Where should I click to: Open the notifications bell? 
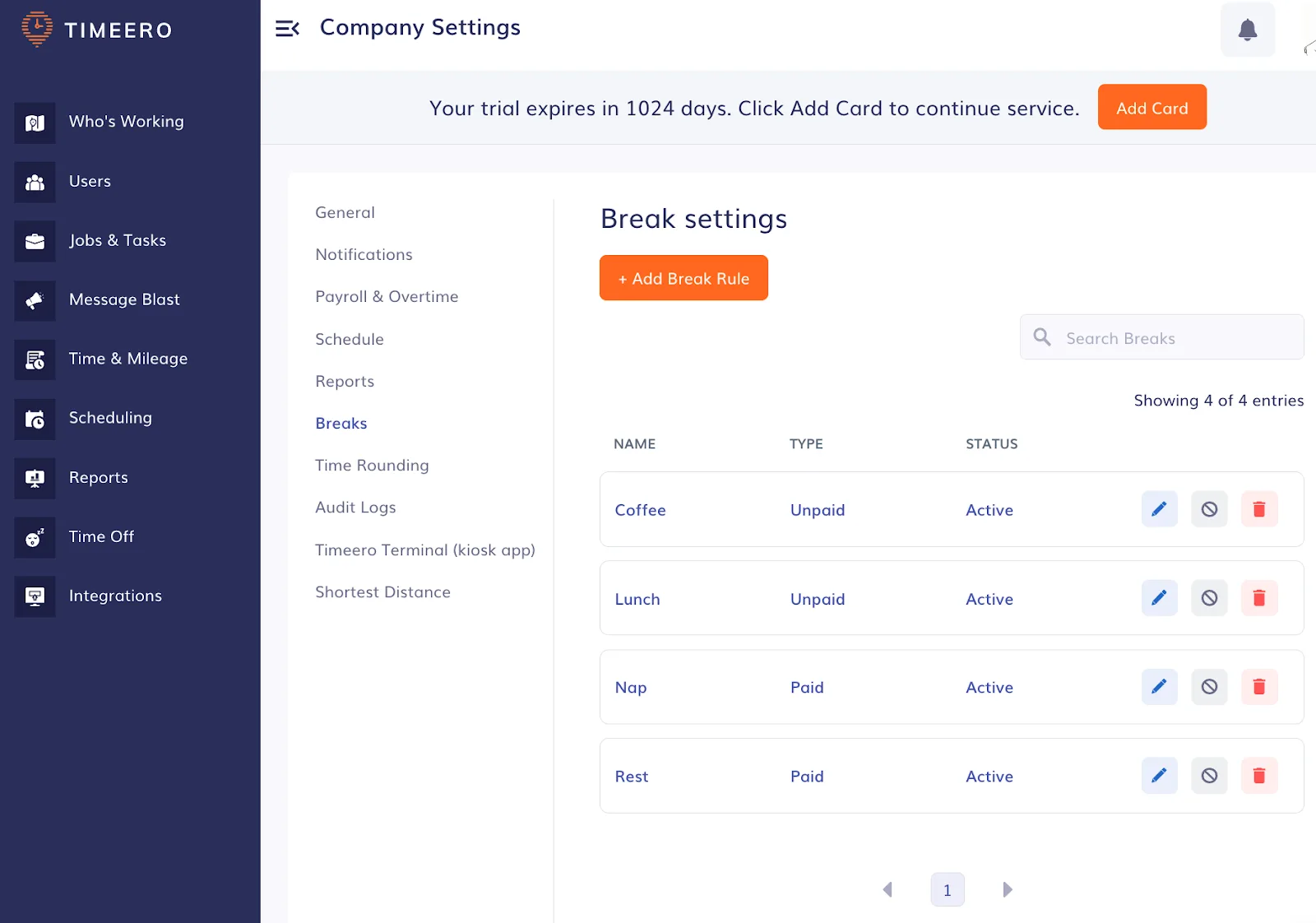(1247, 29)
